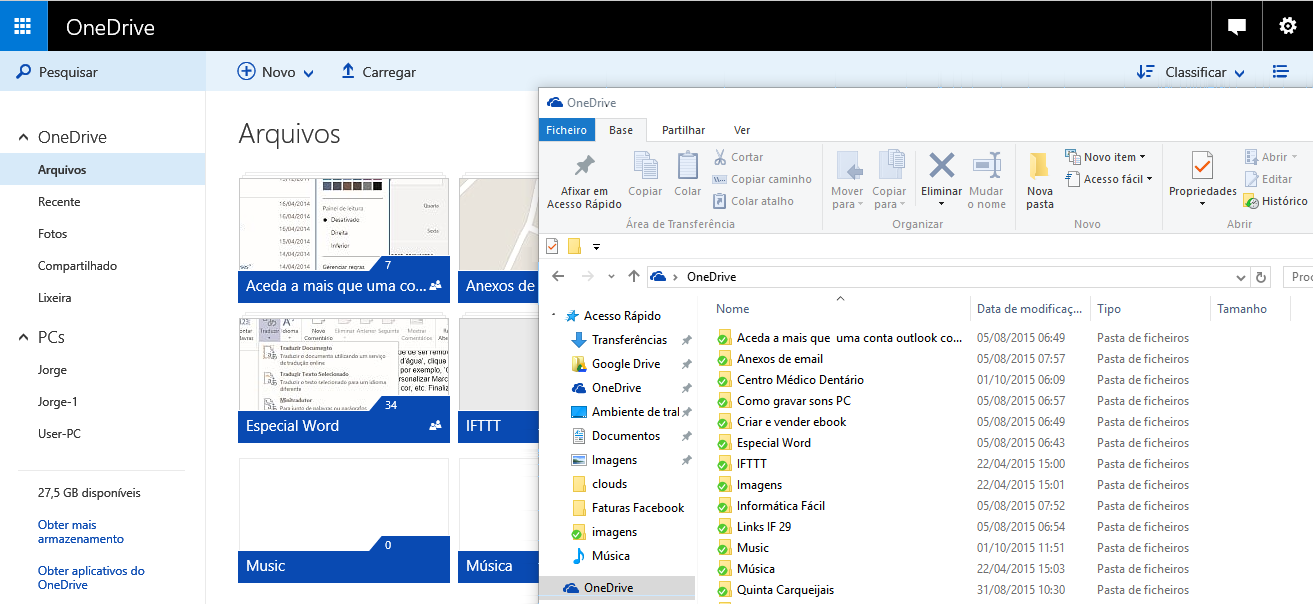Screen dimensions: 1313x604
Task: Open the app launcher waffle icon
Action: tap(23, 26)
